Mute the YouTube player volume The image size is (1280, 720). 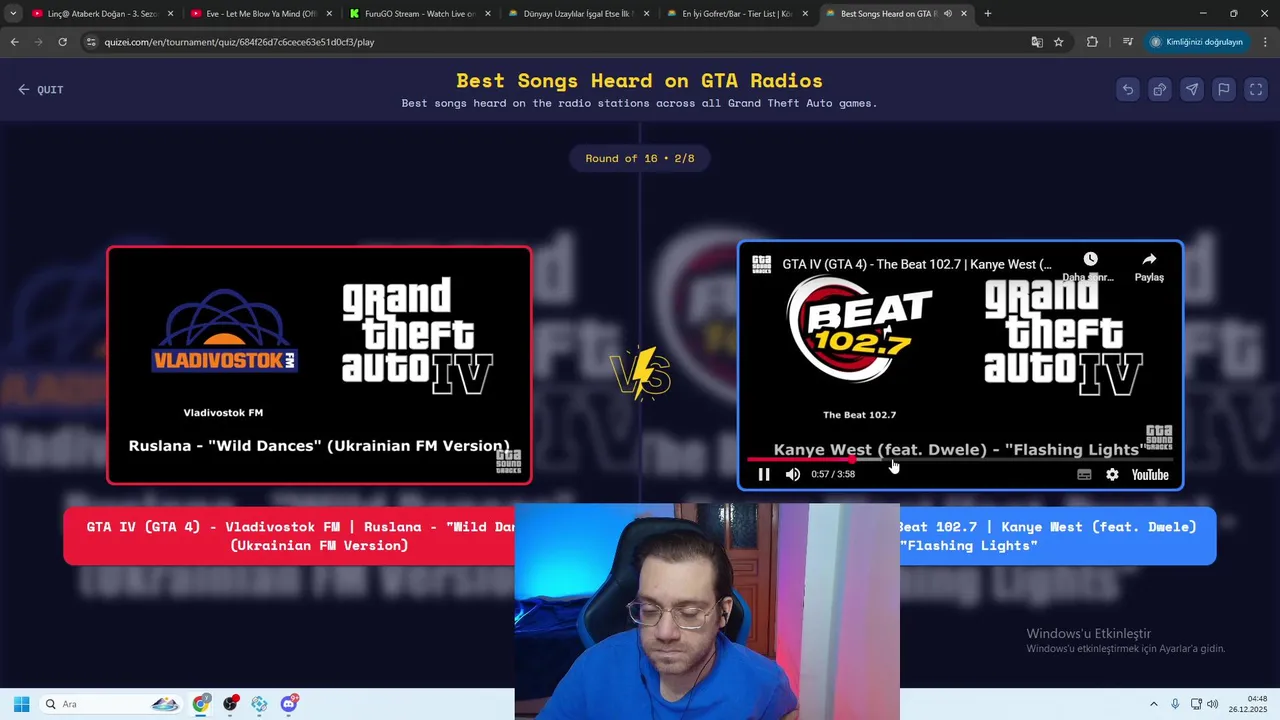pos(793,475)
